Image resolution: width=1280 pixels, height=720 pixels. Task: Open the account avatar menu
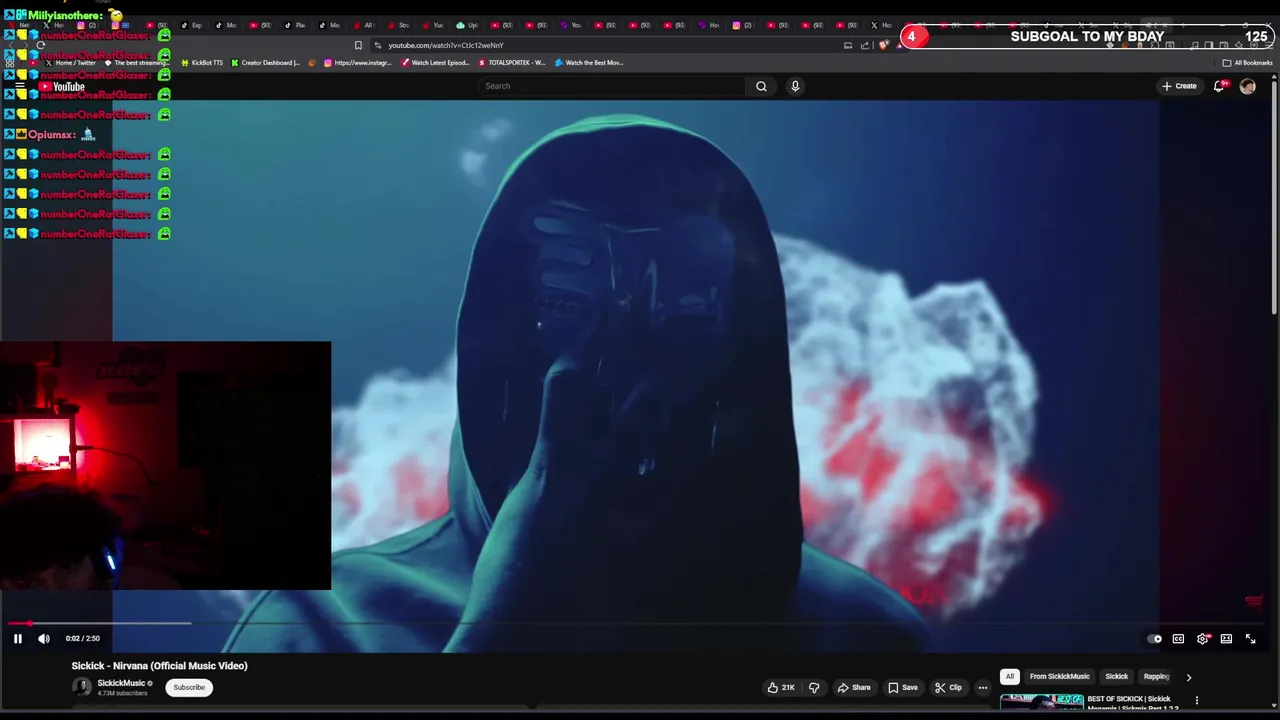click(1247, 86)
